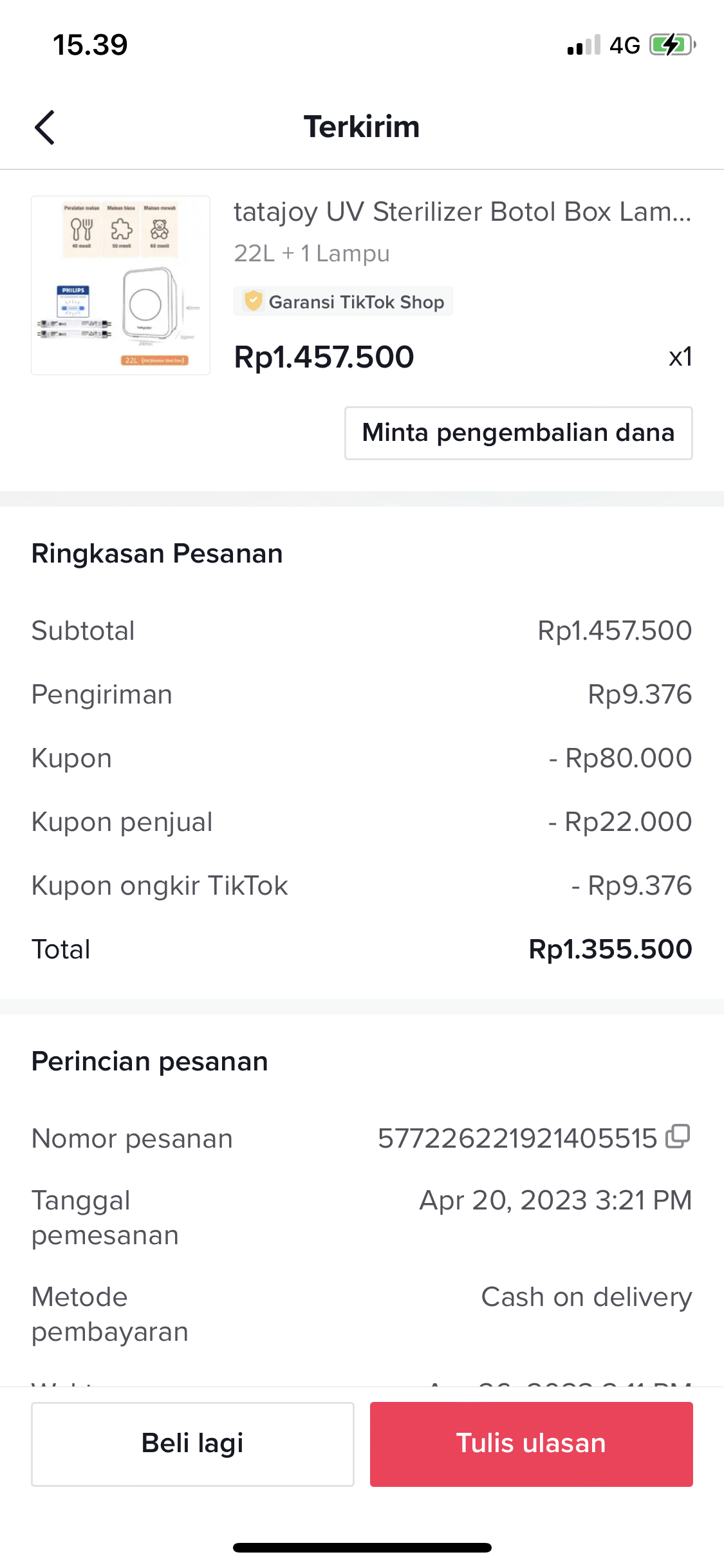Screen dimensions: 724x1568
Task: Tap the Terkirim page title
Action: (x=362, y=127)
